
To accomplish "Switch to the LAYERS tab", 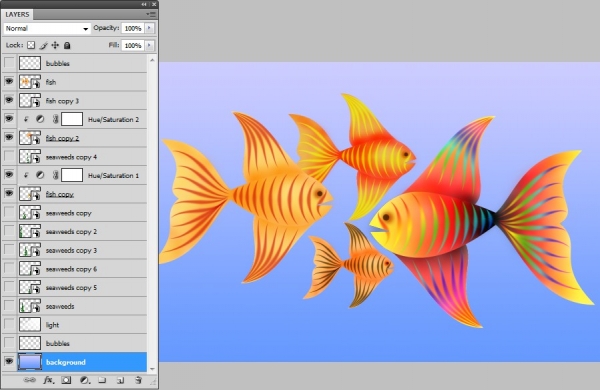I will 17,15.
